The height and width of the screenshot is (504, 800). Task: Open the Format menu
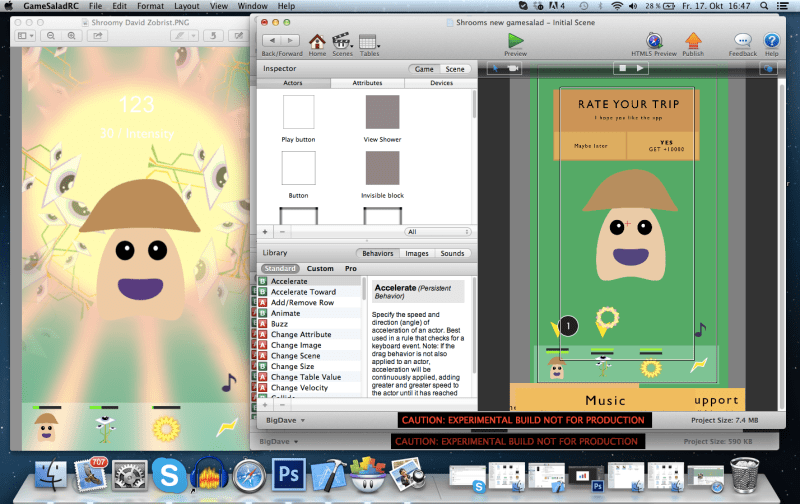(x=151, y=6)
